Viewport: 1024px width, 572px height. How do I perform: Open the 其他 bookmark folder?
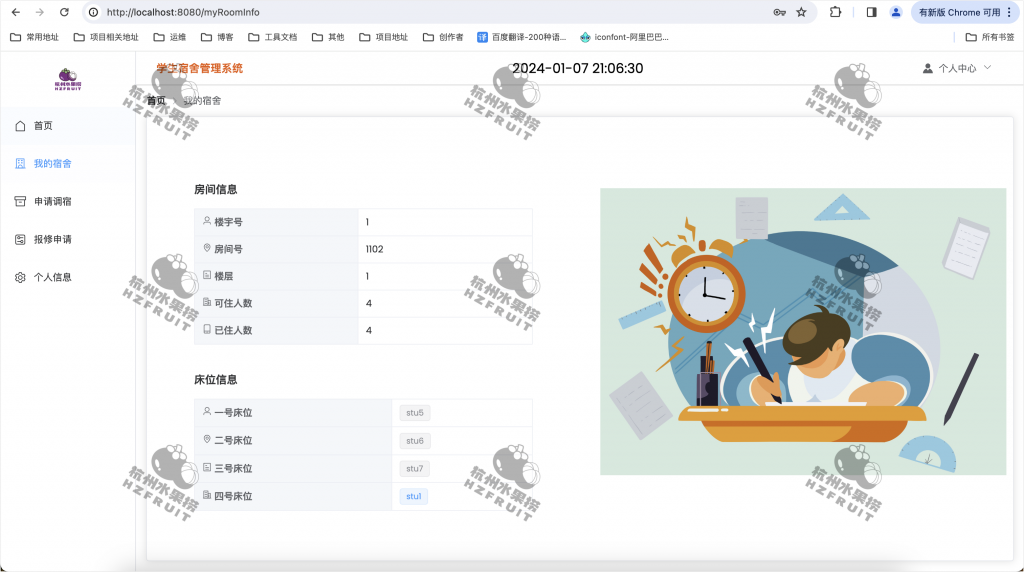tap(328, 37)
